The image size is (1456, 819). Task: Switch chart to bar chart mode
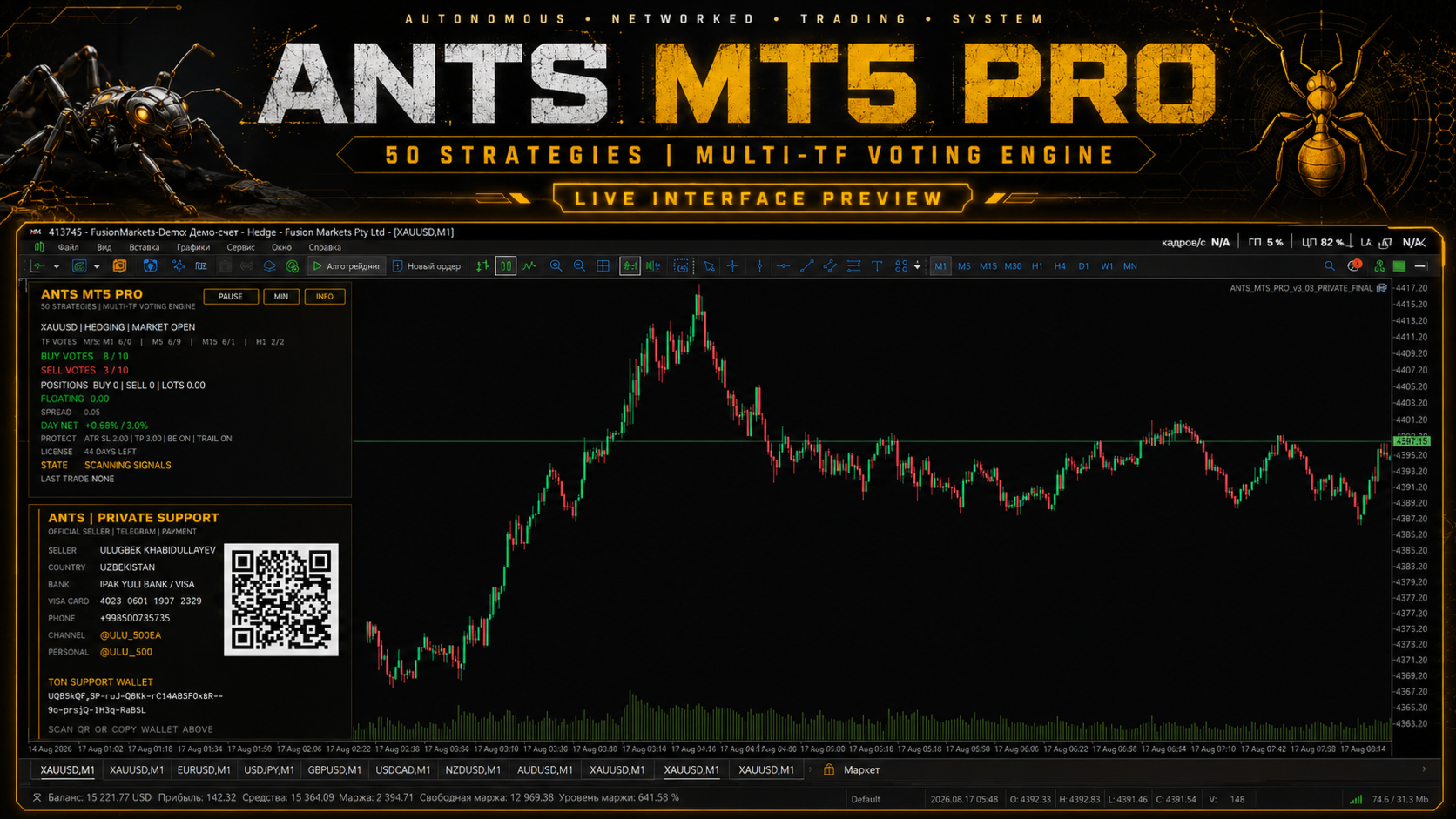tap(482, 266)
